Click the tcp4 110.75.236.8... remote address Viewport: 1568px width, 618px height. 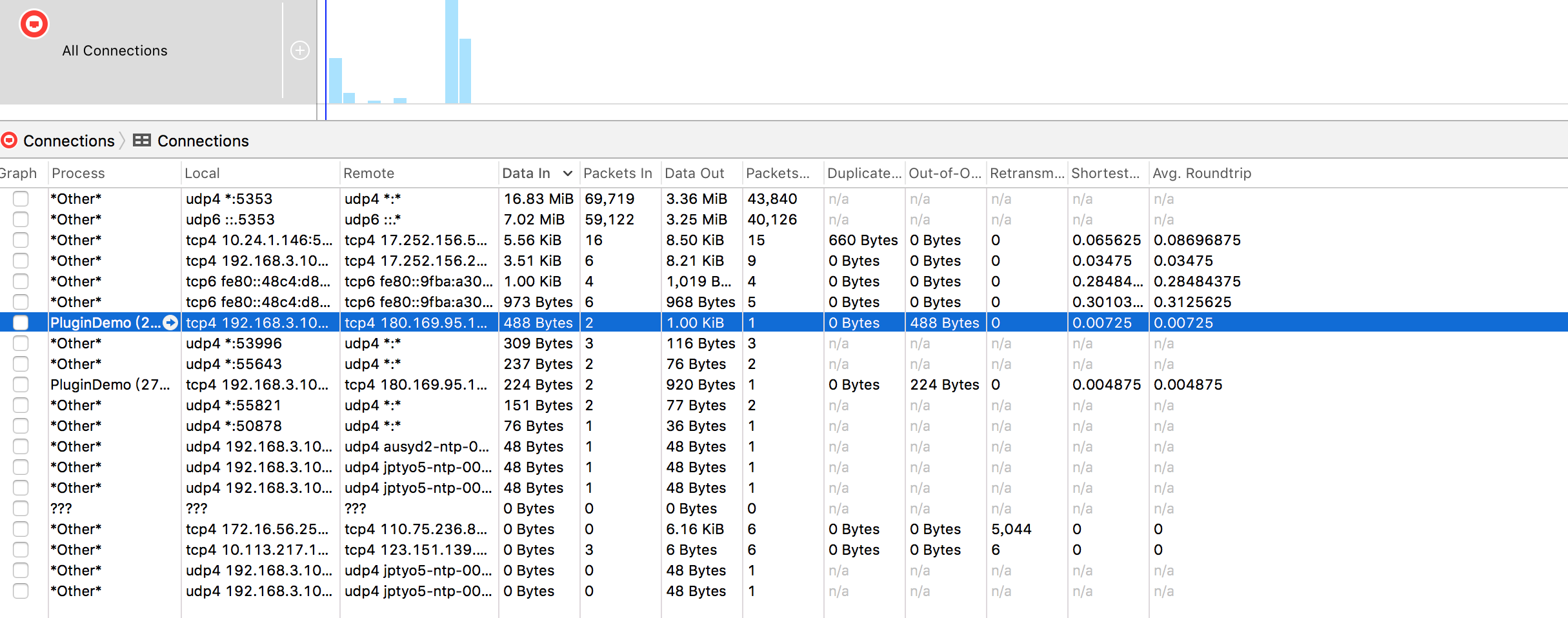416,529
